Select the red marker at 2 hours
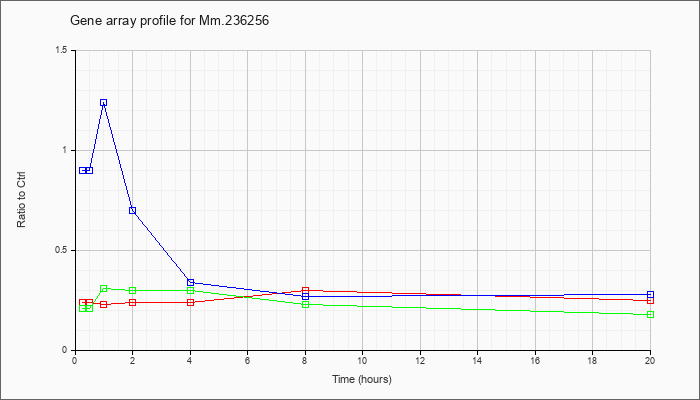Viewport: 700px width, 400px height. click(x=133, y=302)
